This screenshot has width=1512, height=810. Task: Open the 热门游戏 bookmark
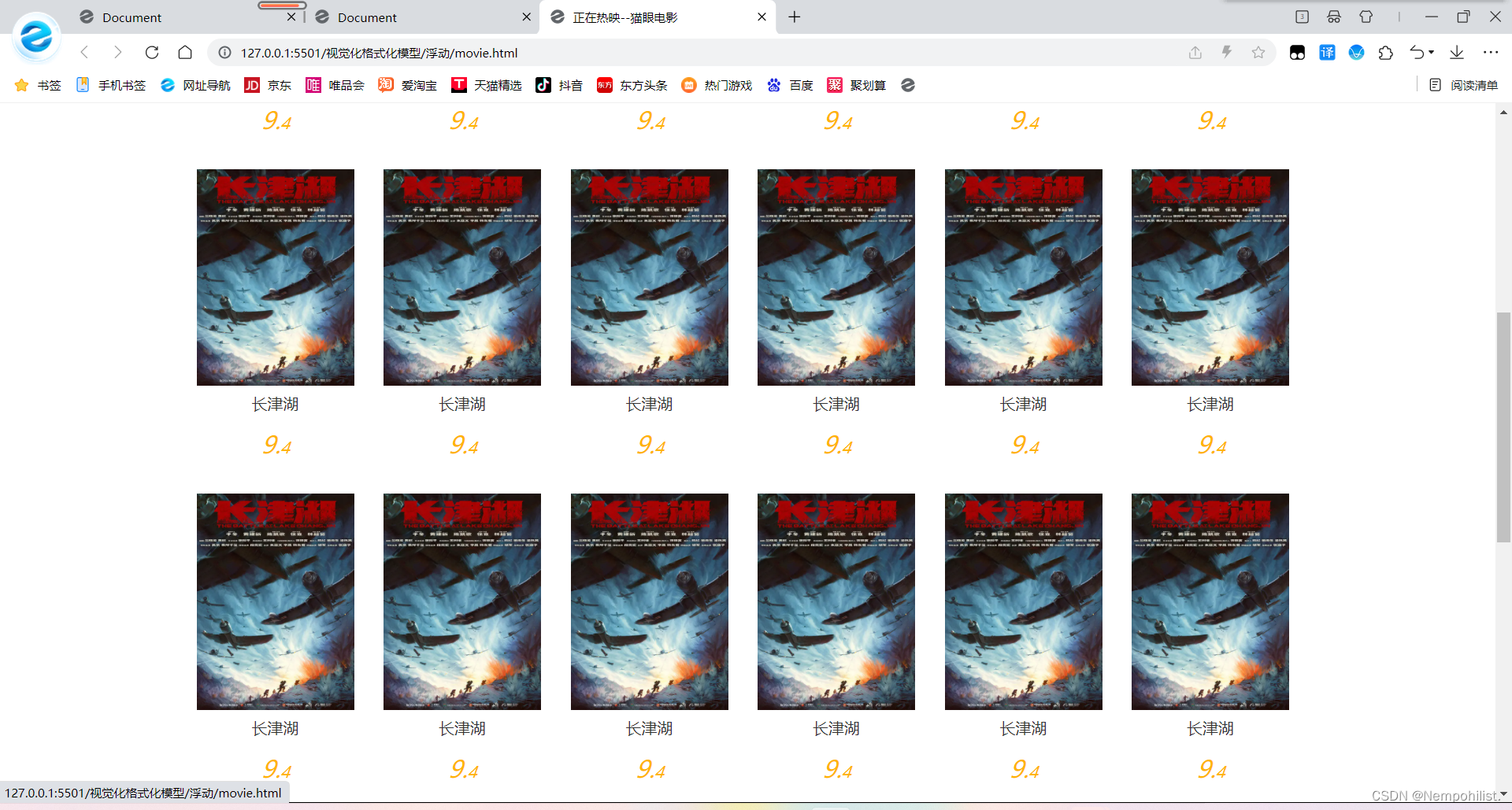[x=717, y=85]
